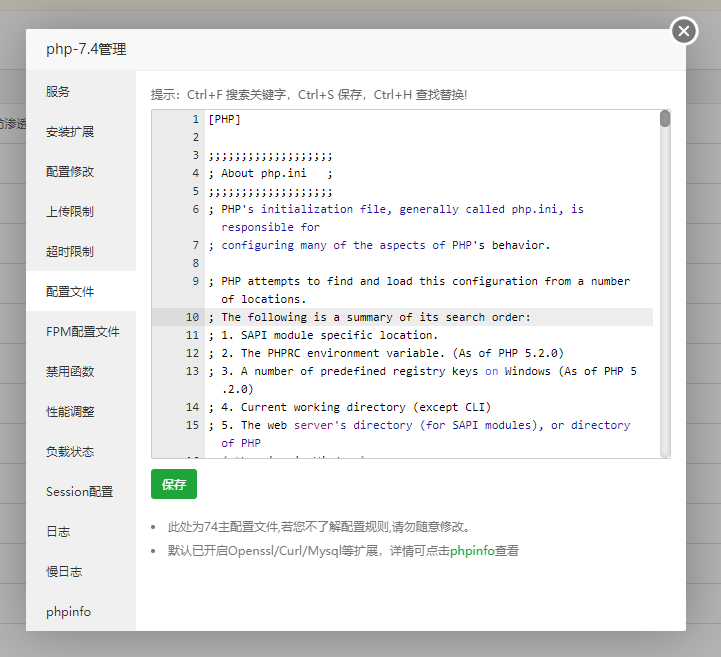The image size is (721, 657).
Task: Open the FPM配置文件 tab
Action: pos(81,331)
